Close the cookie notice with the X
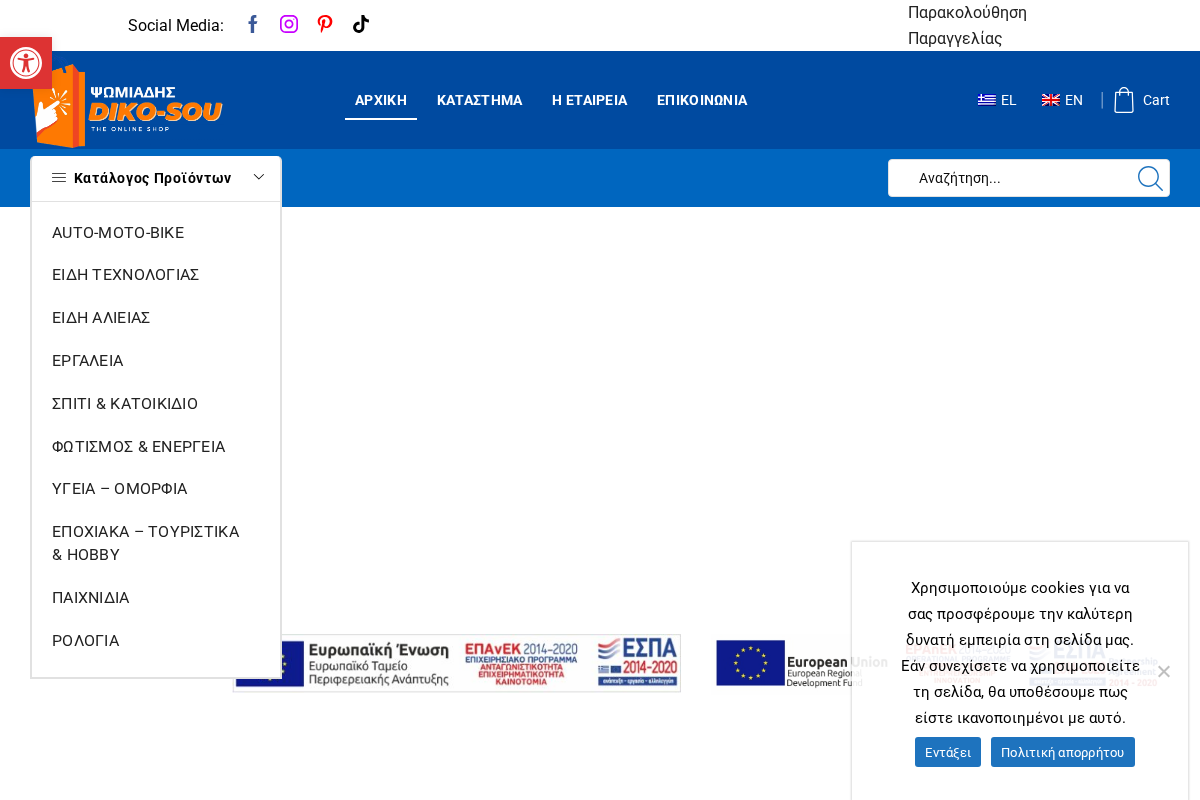 1163,671
